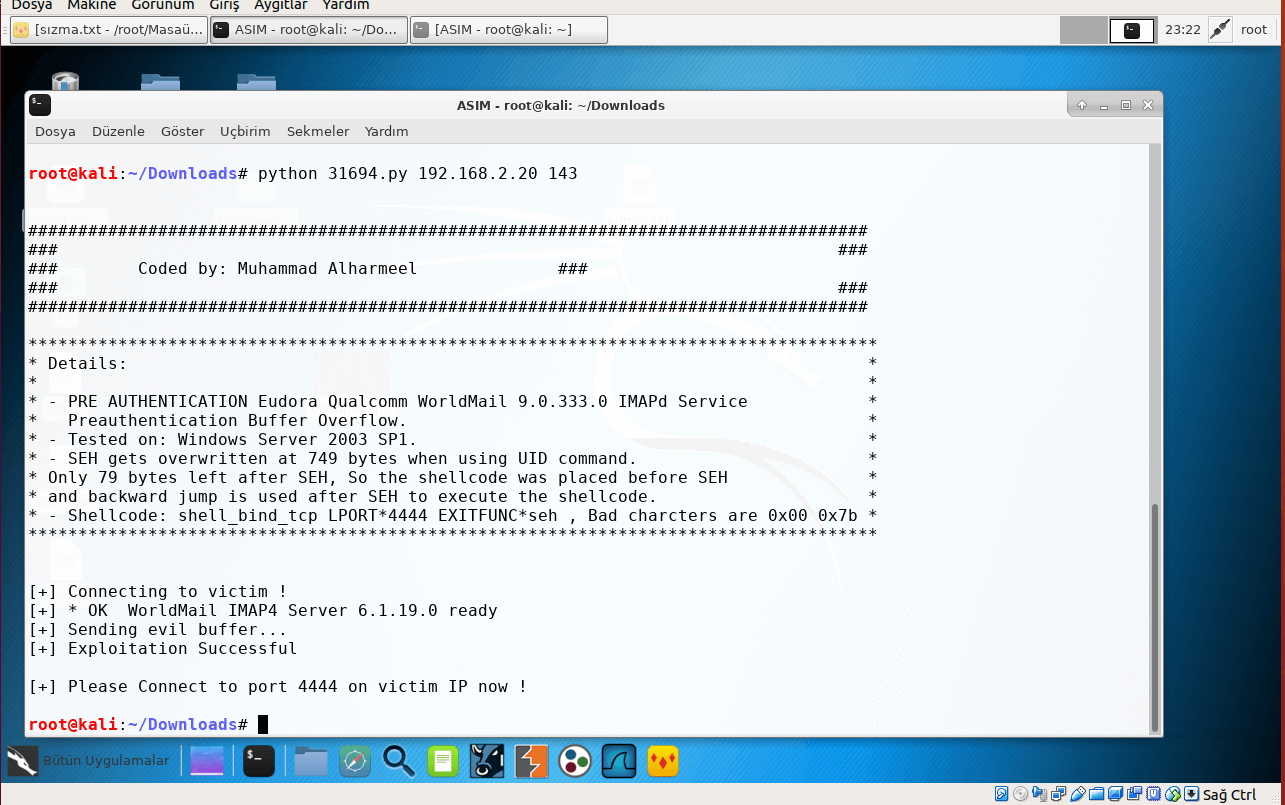Viewport: 1285px width, 805px height.
Task: Open the VirtualBox Makine menu
Action: point(91,5)
